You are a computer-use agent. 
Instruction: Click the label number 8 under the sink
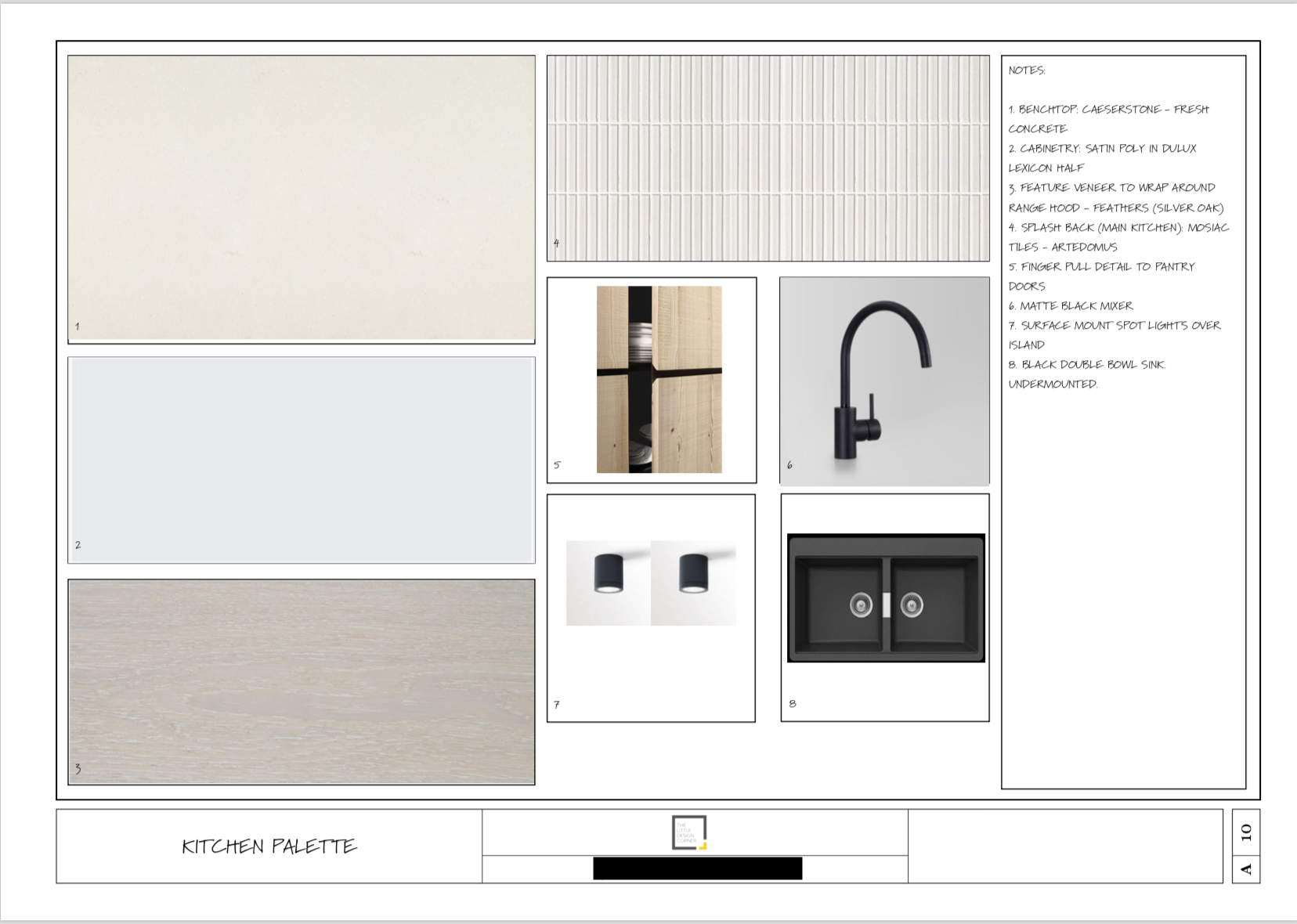click(793, 704)
